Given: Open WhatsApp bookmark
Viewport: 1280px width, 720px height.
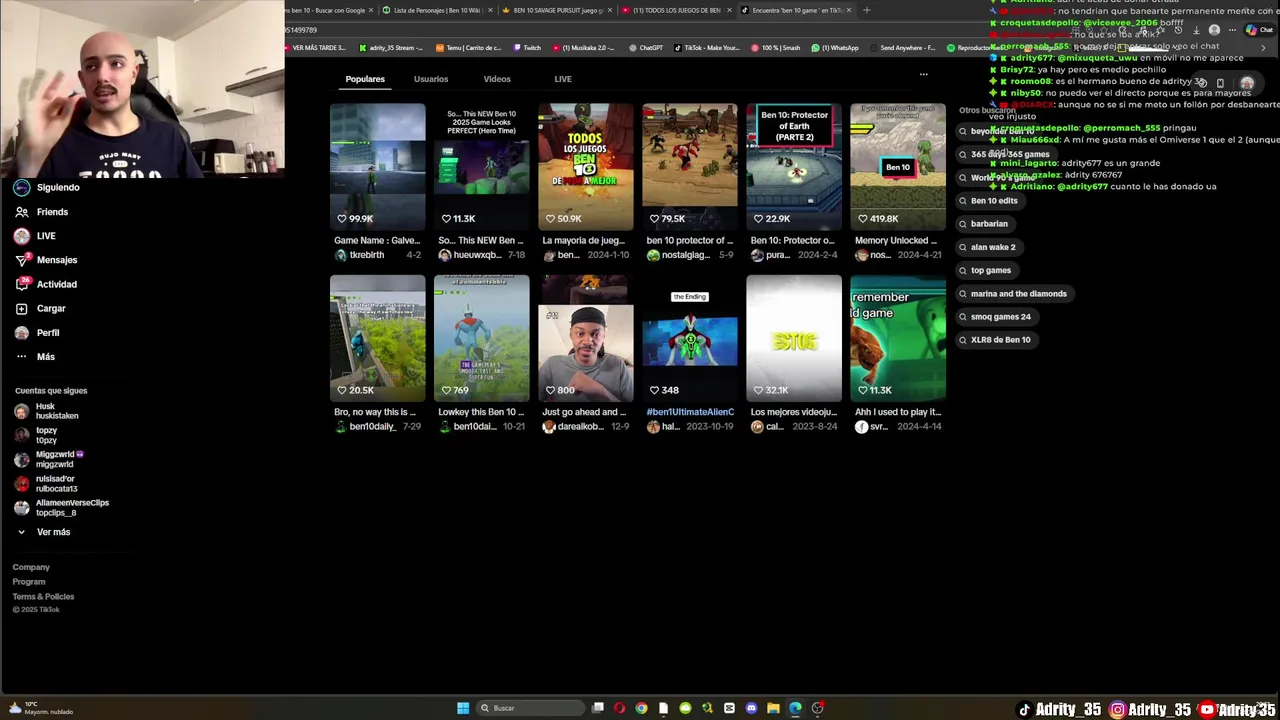Looking at the screenshot, I should (835, 48).
